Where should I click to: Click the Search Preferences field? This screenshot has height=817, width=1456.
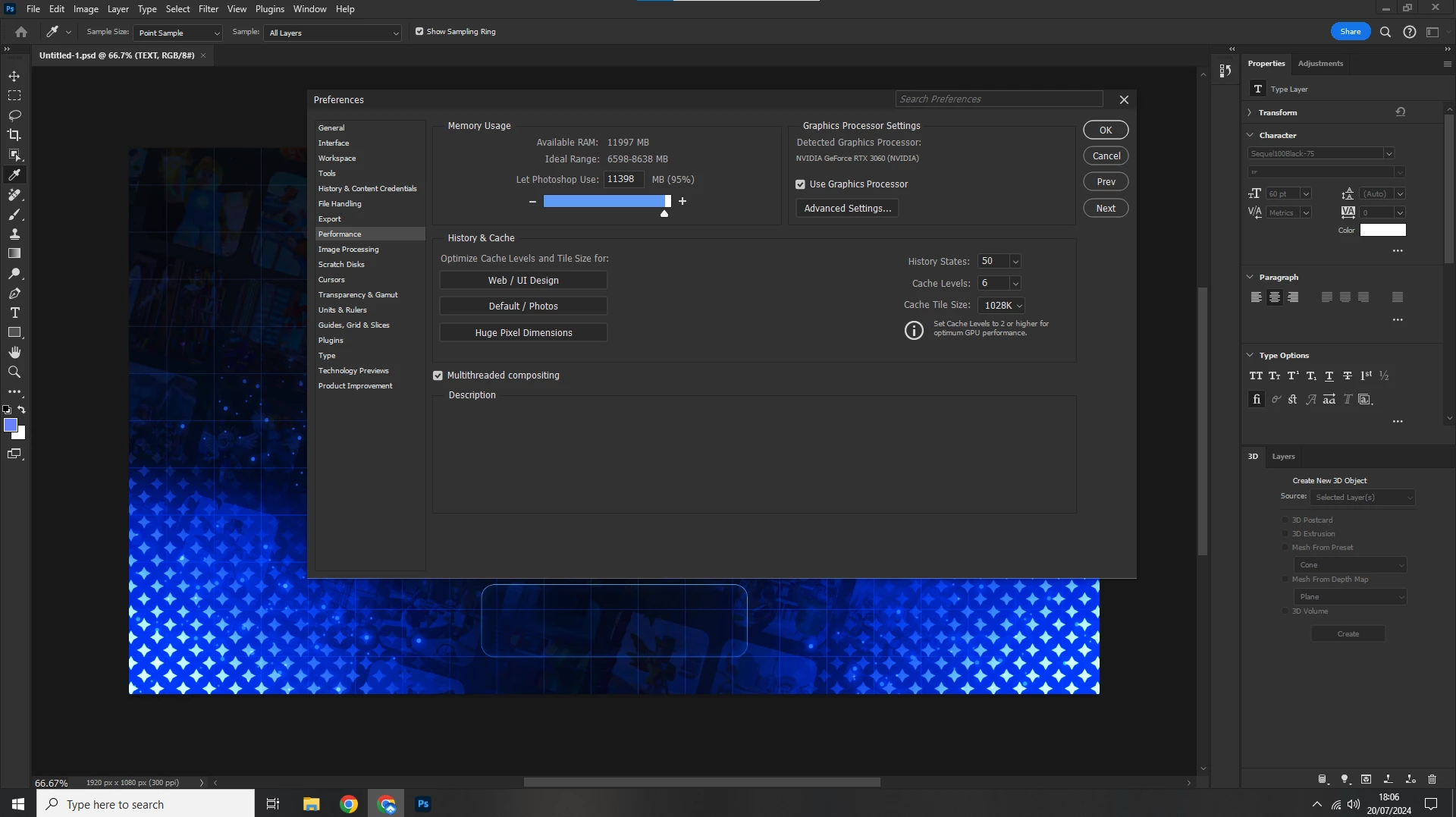pyautogui.click(x=999, y=99)
